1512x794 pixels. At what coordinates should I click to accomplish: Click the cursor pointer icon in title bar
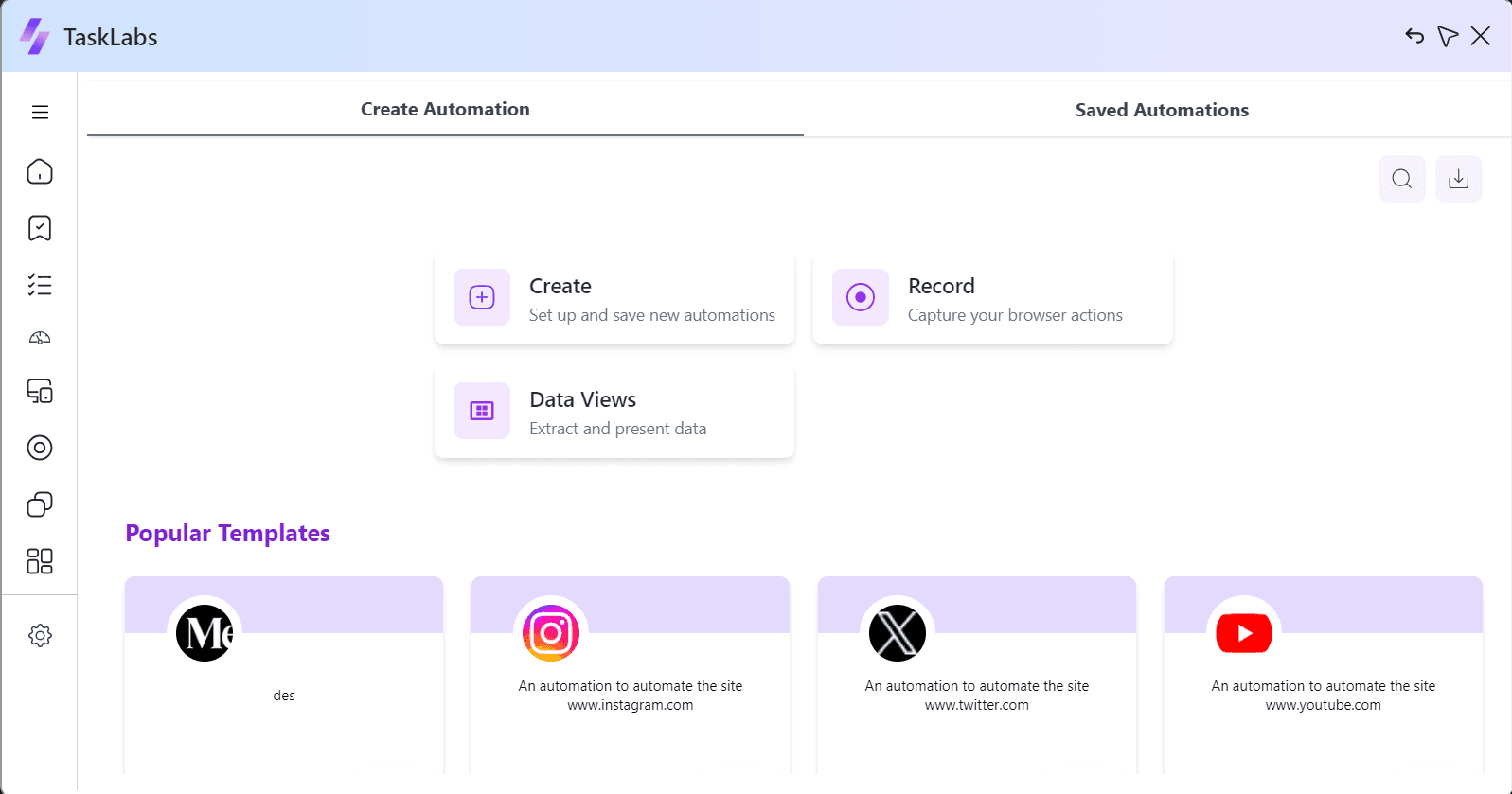pos(1448,36)
